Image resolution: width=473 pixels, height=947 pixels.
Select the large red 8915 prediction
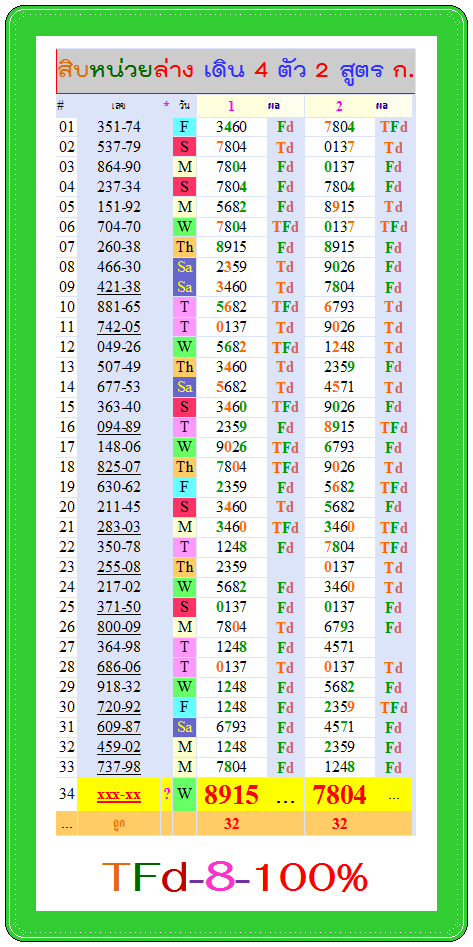[232, 795]
